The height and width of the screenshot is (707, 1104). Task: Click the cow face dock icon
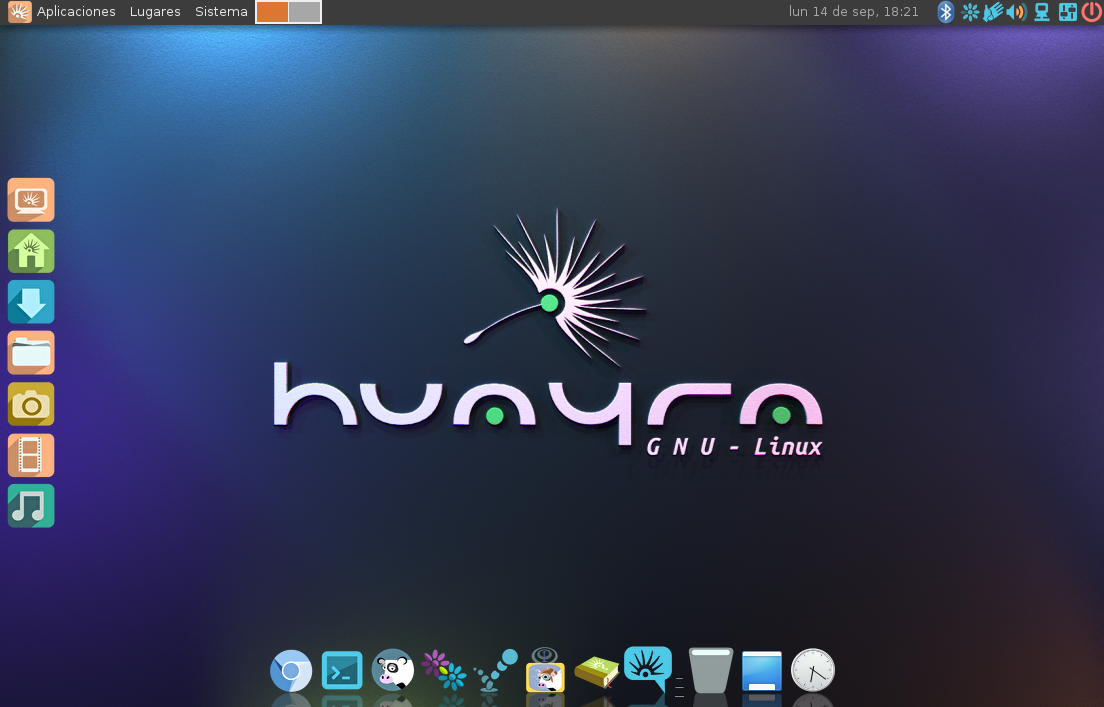[x=393, y=670]
